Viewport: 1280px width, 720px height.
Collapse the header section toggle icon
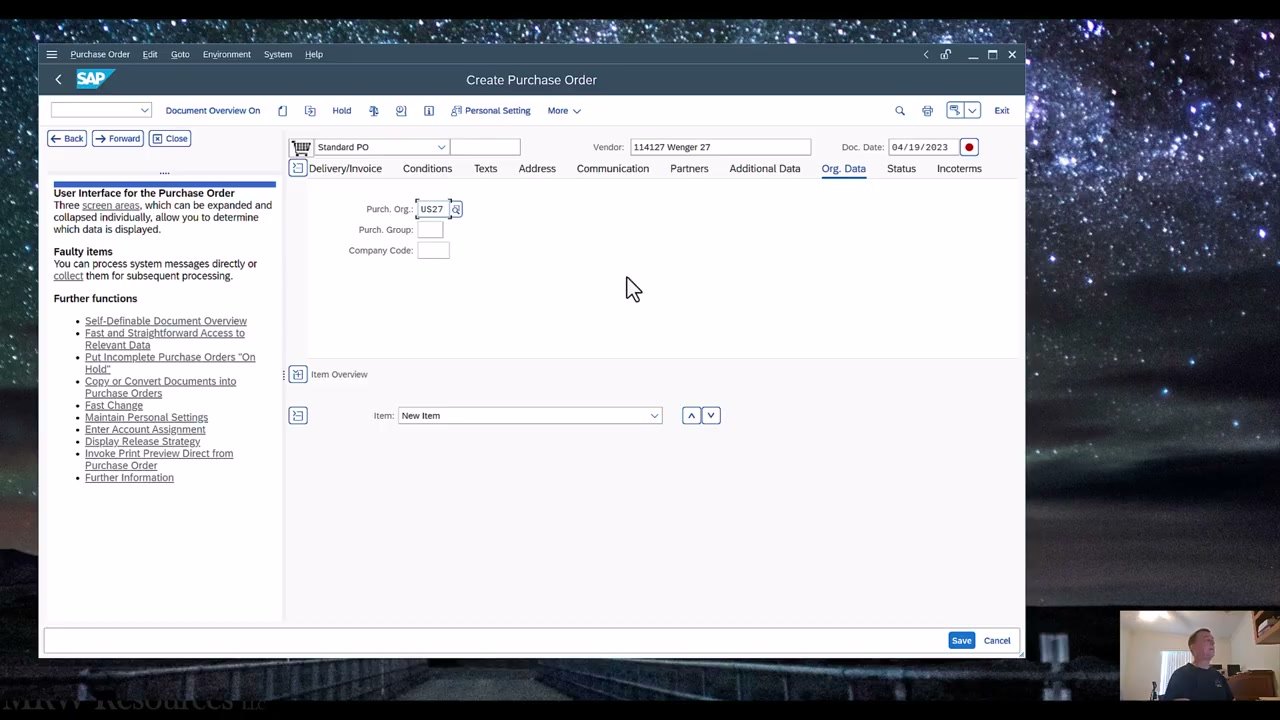[297, 168]
